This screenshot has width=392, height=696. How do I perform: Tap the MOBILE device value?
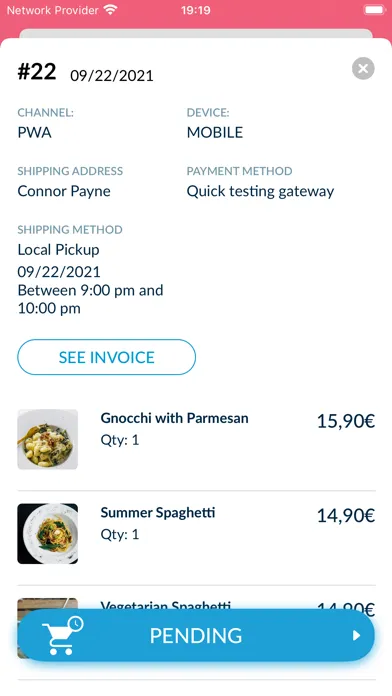[x=215, y=132]
